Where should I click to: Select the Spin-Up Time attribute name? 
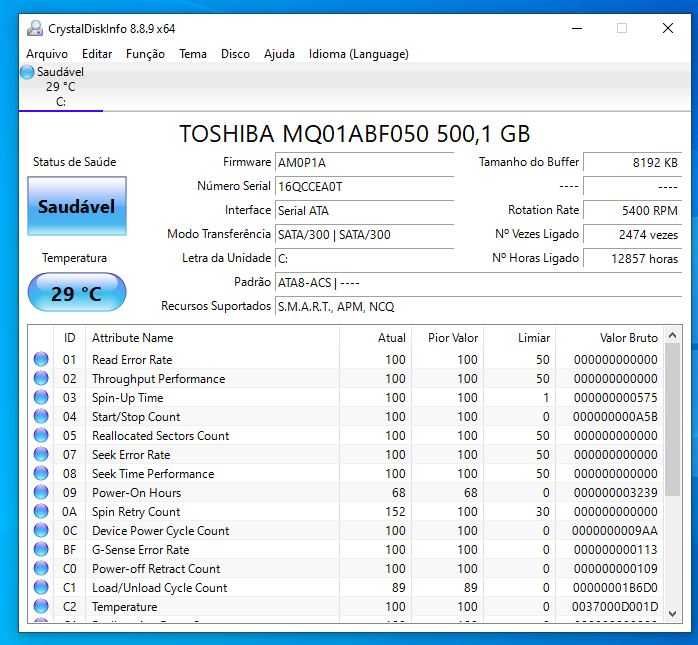click(x=127, y=398)
